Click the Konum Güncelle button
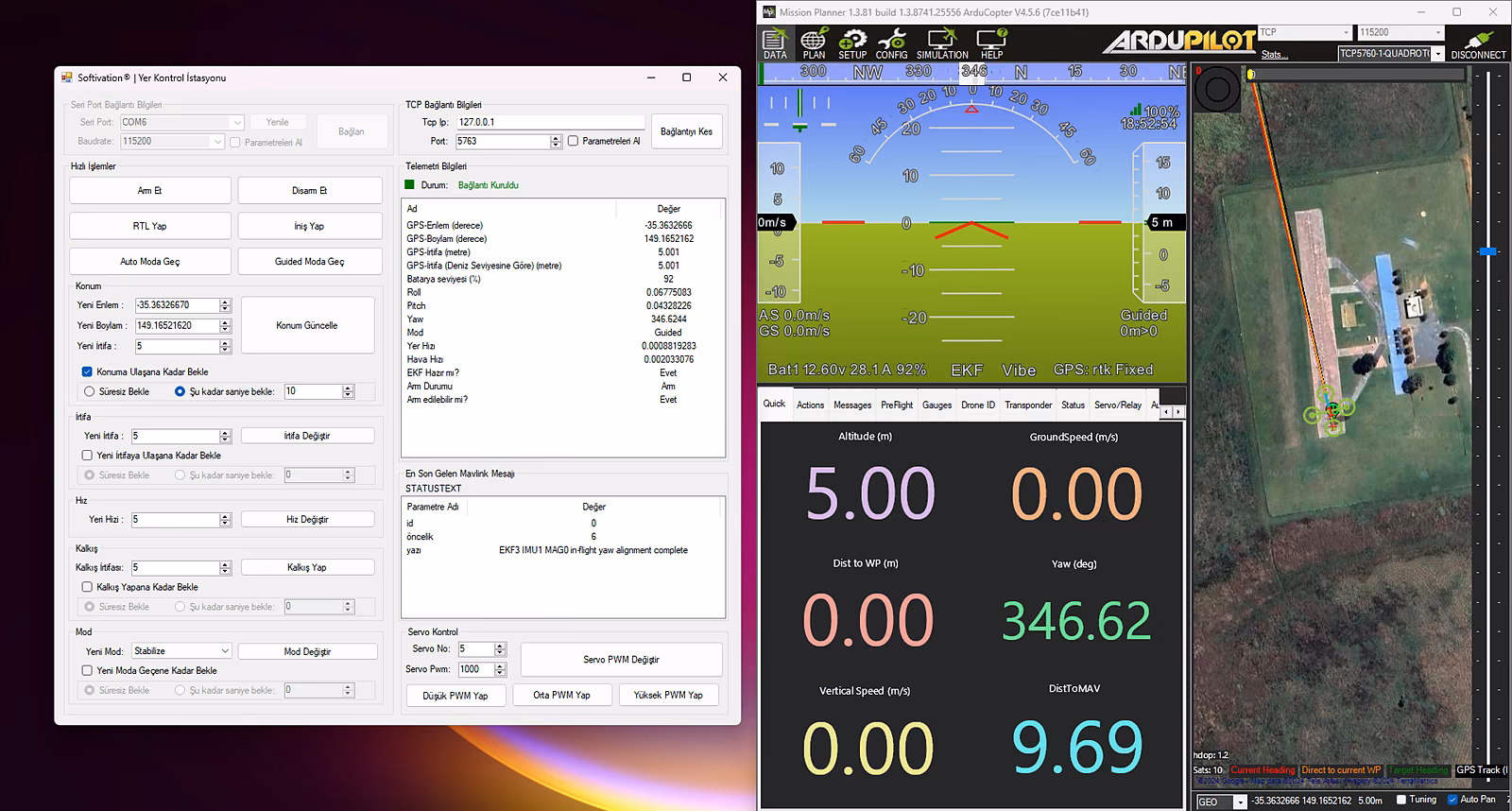The image size is (1512, 811). point(307,325)
